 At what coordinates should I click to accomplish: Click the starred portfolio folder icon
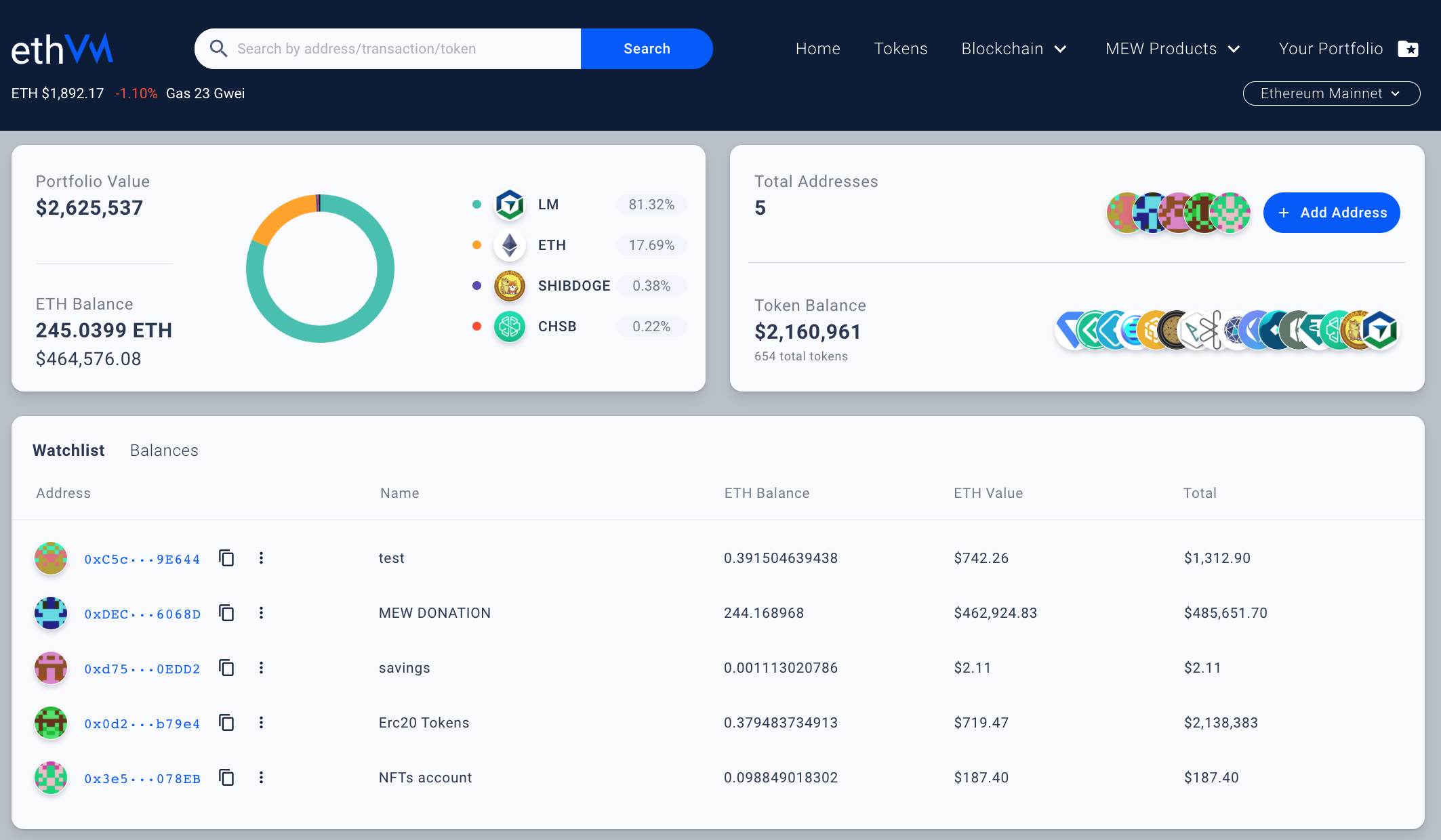click(x=1408, y=49)
